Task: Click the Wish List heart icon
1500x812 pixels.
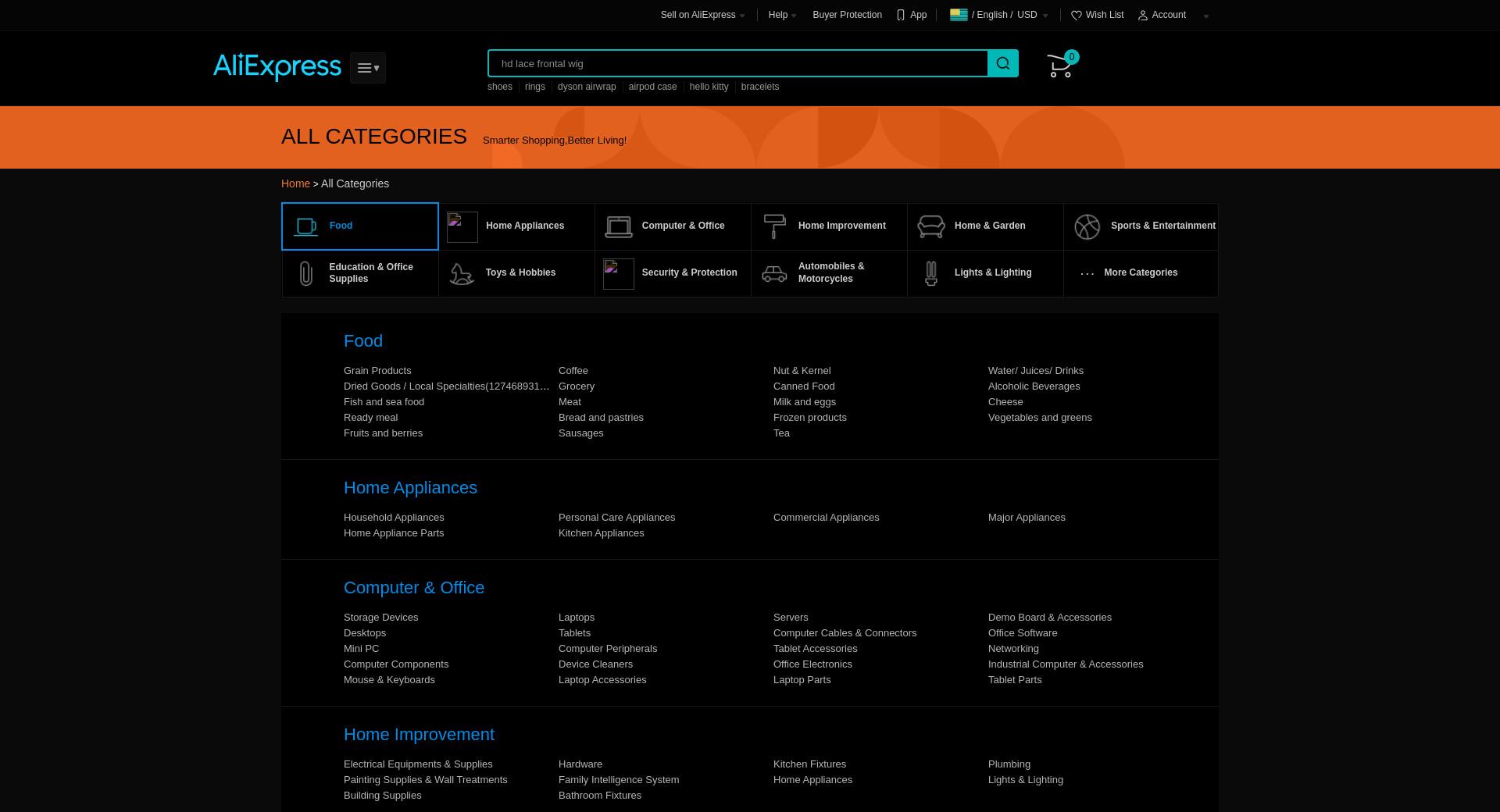Action: click(1077, 15)
